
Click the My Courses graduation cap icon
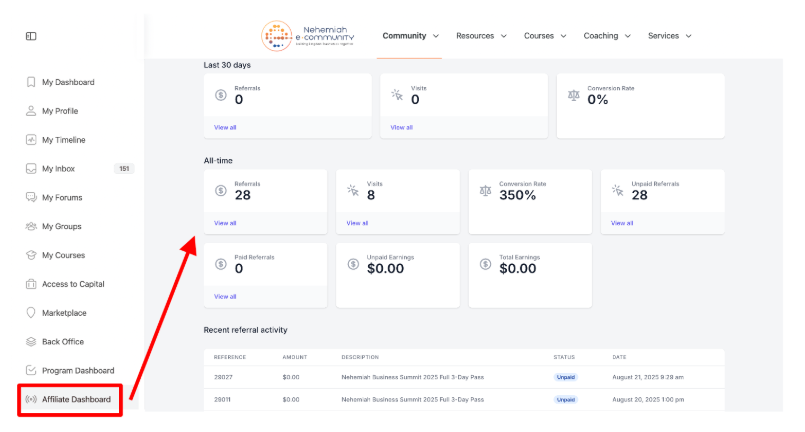point(31,255)
